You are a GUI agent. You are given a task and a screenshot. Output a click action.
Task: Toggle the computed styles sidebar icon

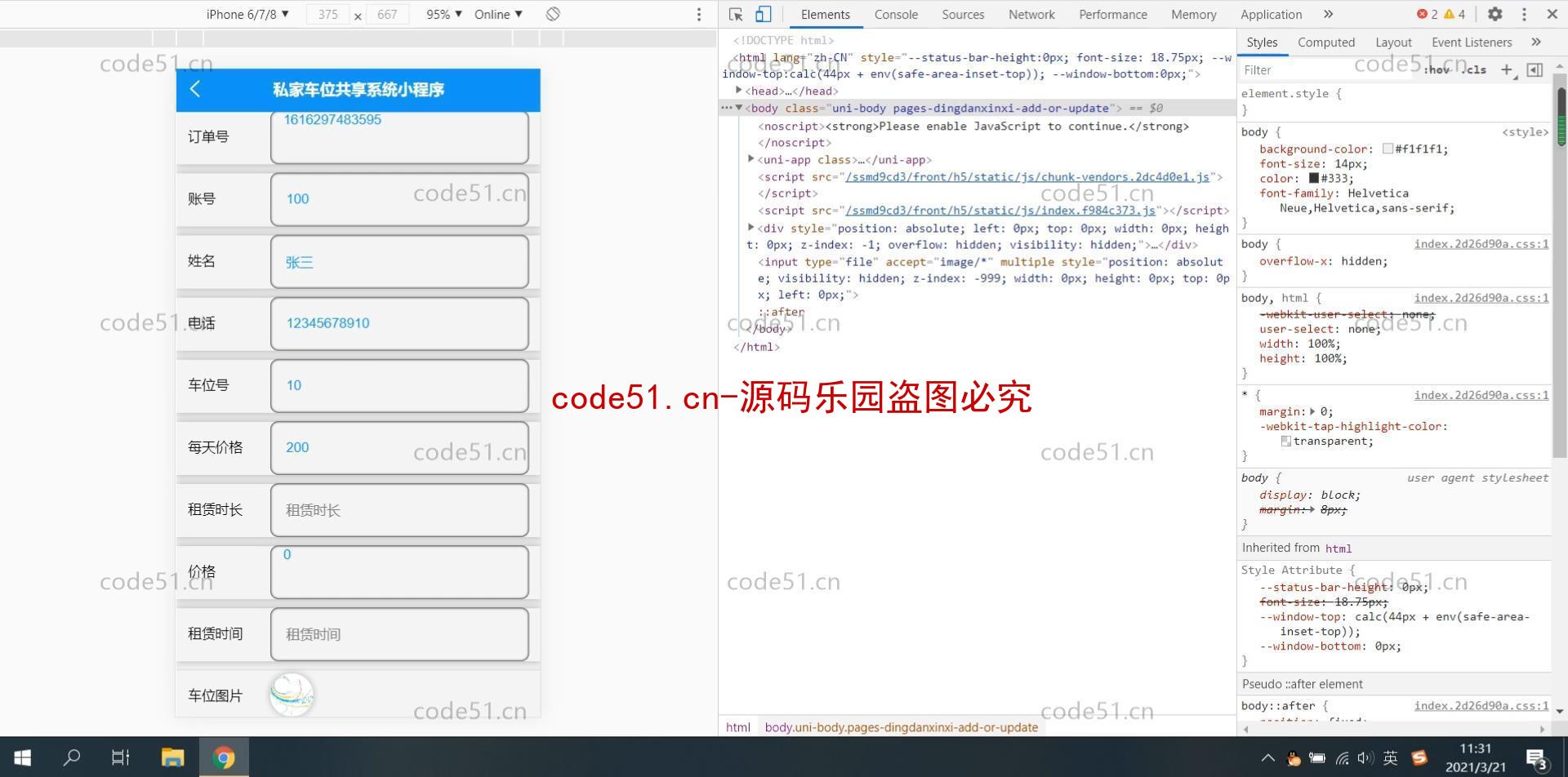click(1535, 69)
